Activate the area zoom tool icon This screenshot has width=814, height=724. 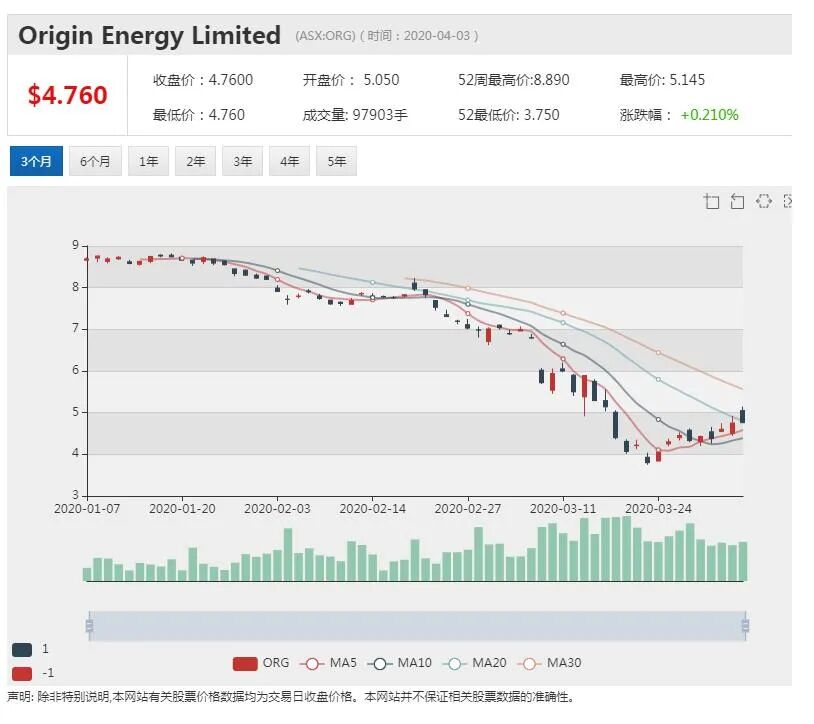click(711, 201)
